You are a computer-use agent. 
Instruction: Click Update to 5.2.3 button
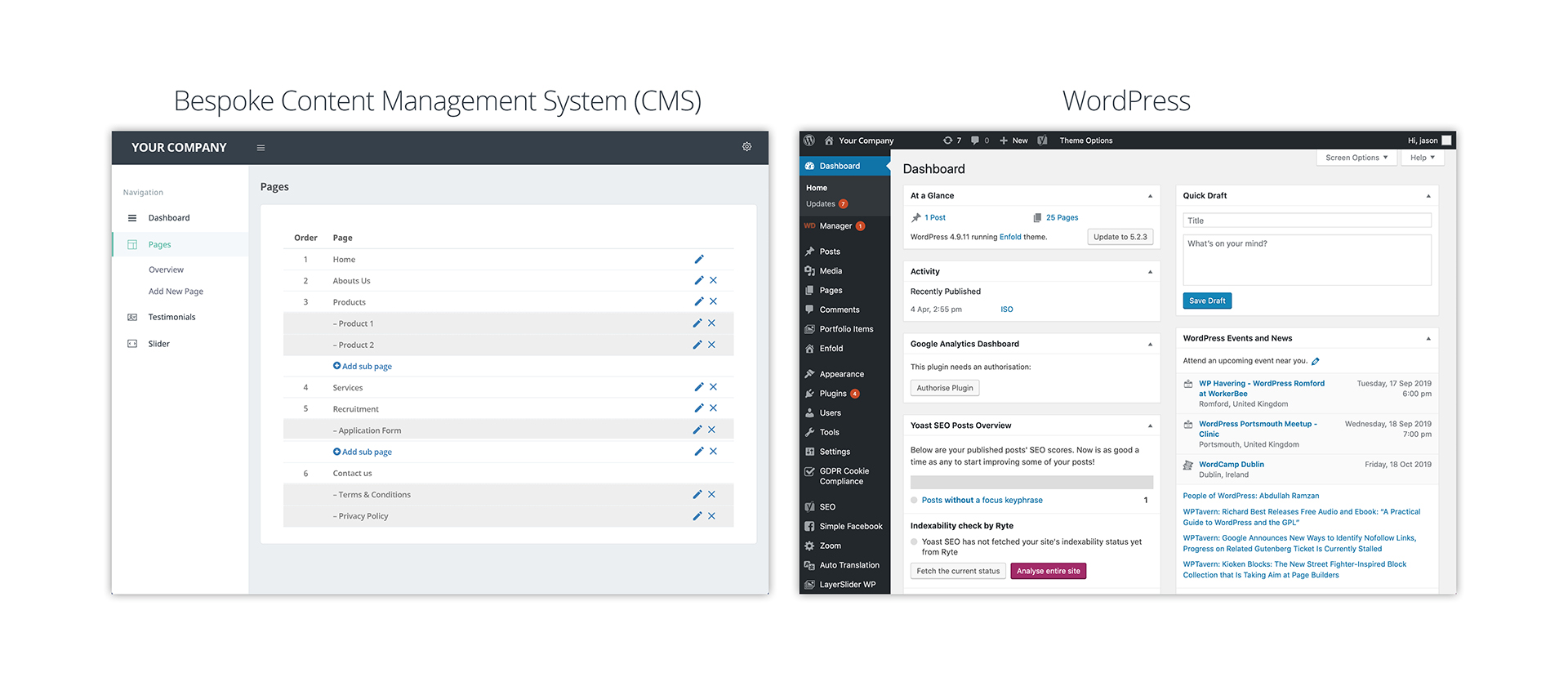point(1120,237)
